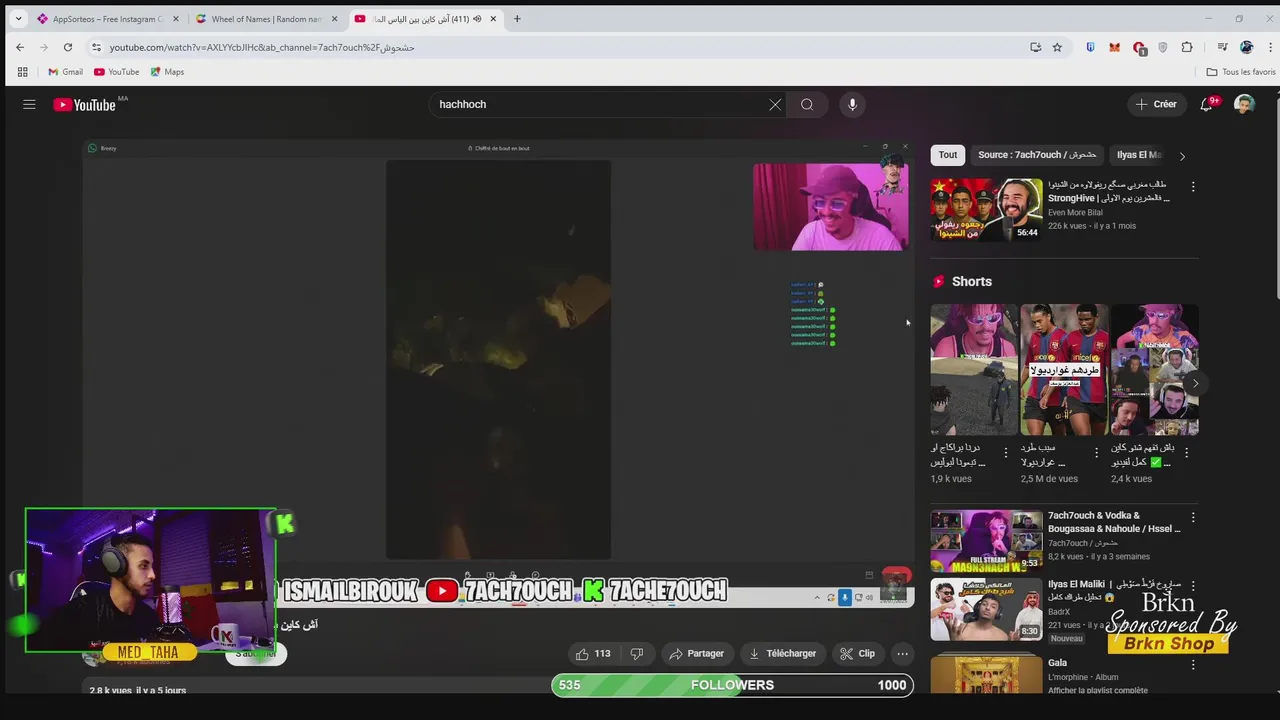This screenshot has width=1280, height=720.
Task: Bookmark this page with the star
Action: coord(1057,47)
